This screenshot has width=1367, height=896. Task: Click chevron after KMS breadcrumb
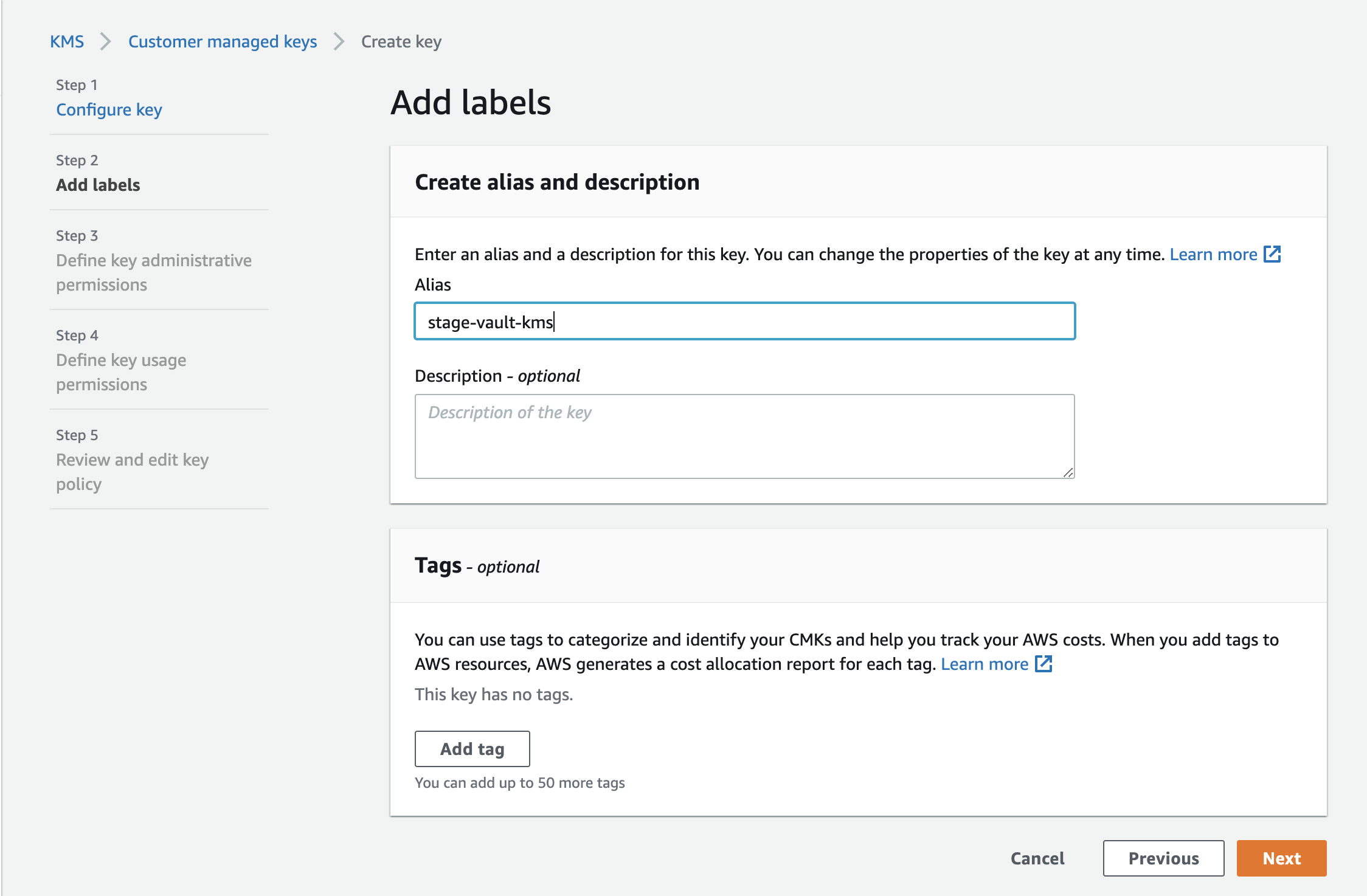coord(106,41)
